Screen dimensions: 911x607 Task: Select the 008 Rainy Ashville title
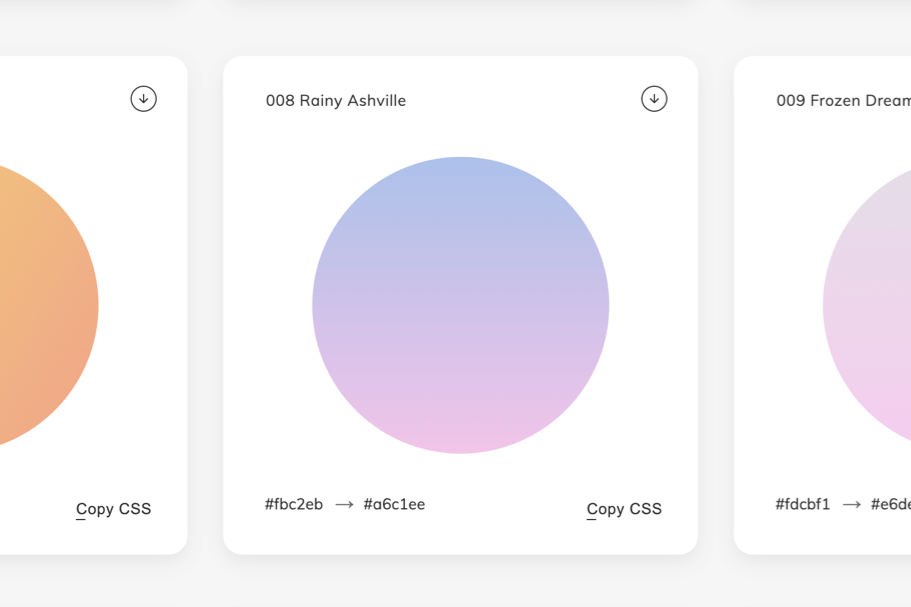[x=336, y=100]
